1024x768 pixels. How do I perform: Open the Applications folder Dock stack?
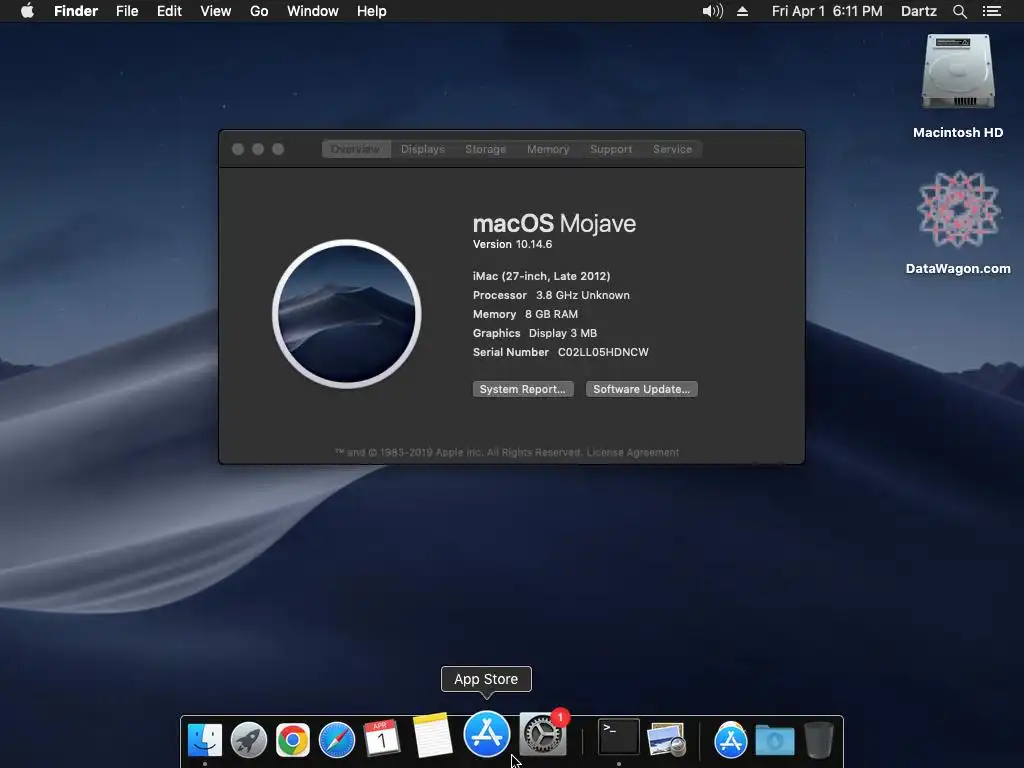coord(730,740)
